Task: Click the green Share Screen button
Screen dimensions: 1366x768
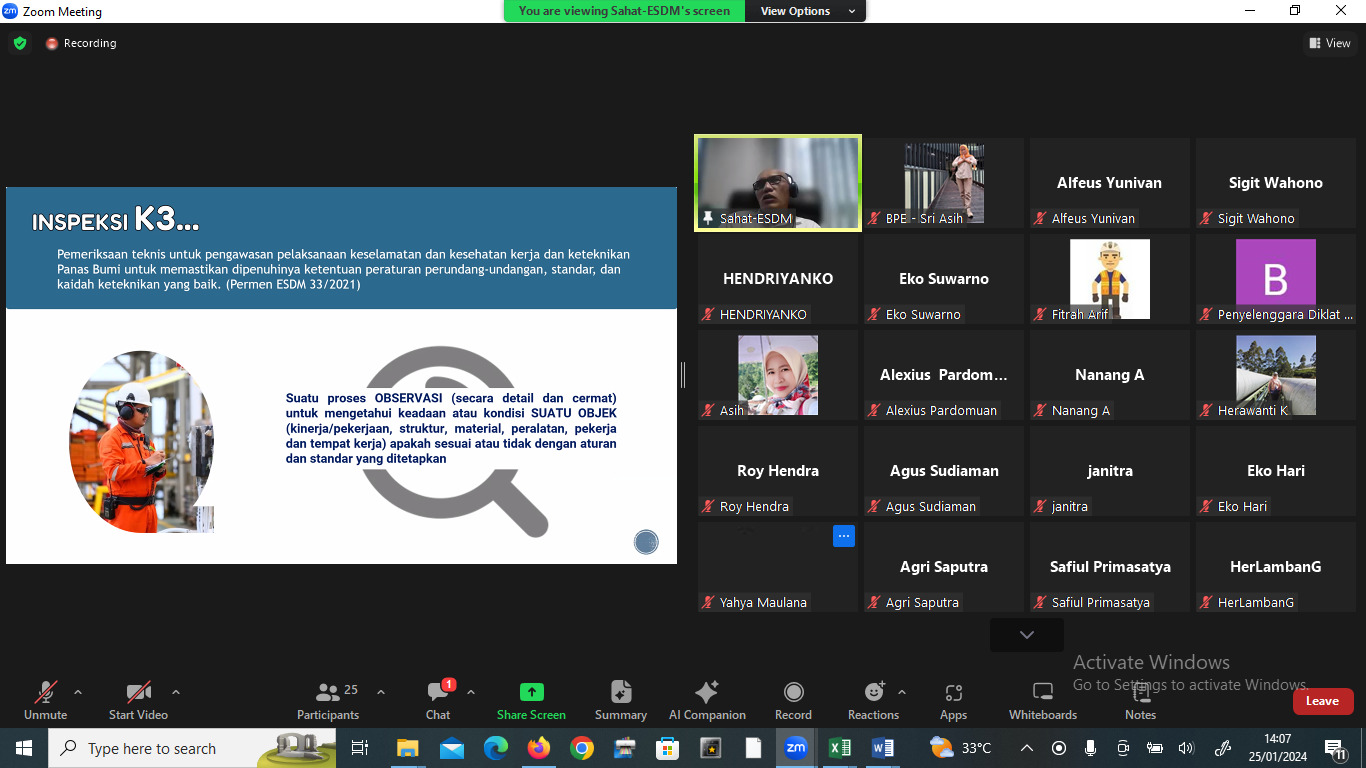Action: click(x=531, y=700)
